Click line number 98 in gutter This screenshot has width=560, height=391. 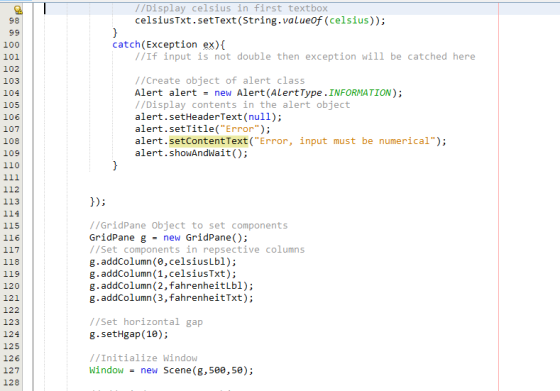point(14,21)
